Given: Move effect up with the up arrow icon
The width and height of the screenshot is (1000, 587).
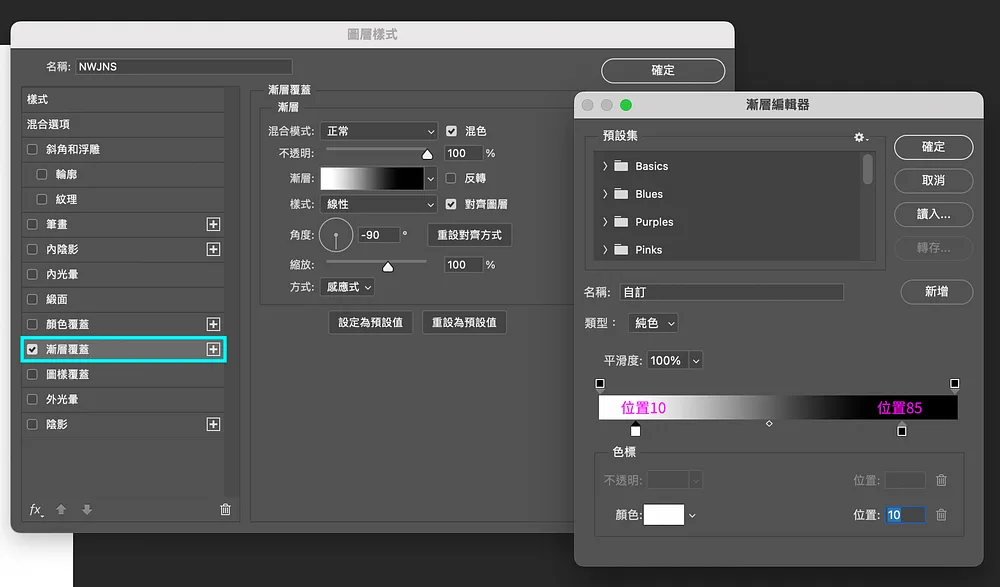Looking at the screenshot, I should (61, 509).
